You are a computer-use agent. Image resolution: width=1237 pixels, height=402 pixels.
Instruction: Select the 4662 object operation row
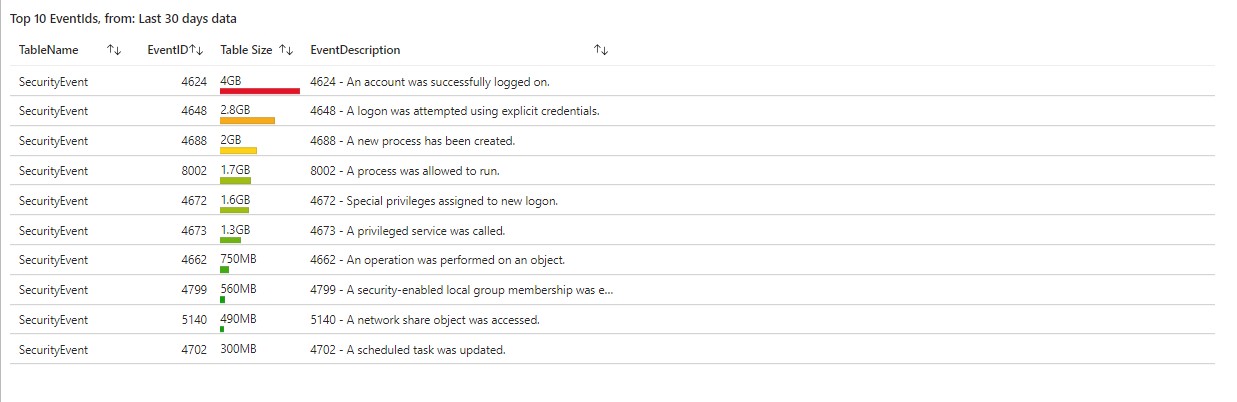pos(614,260)
